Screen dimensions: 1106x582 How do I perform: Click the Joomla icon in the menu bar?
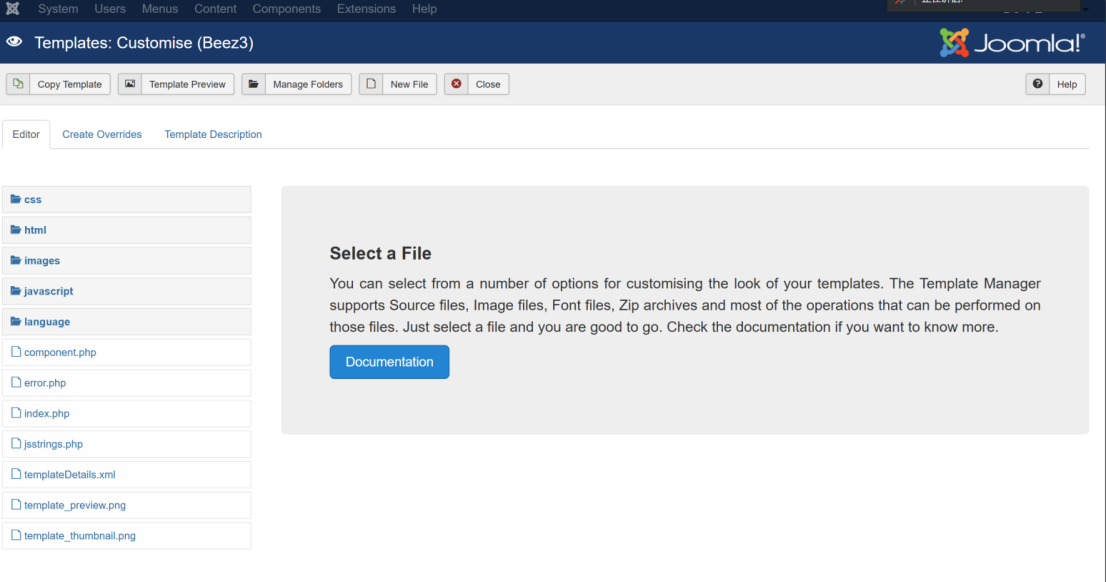pos(12,8)
